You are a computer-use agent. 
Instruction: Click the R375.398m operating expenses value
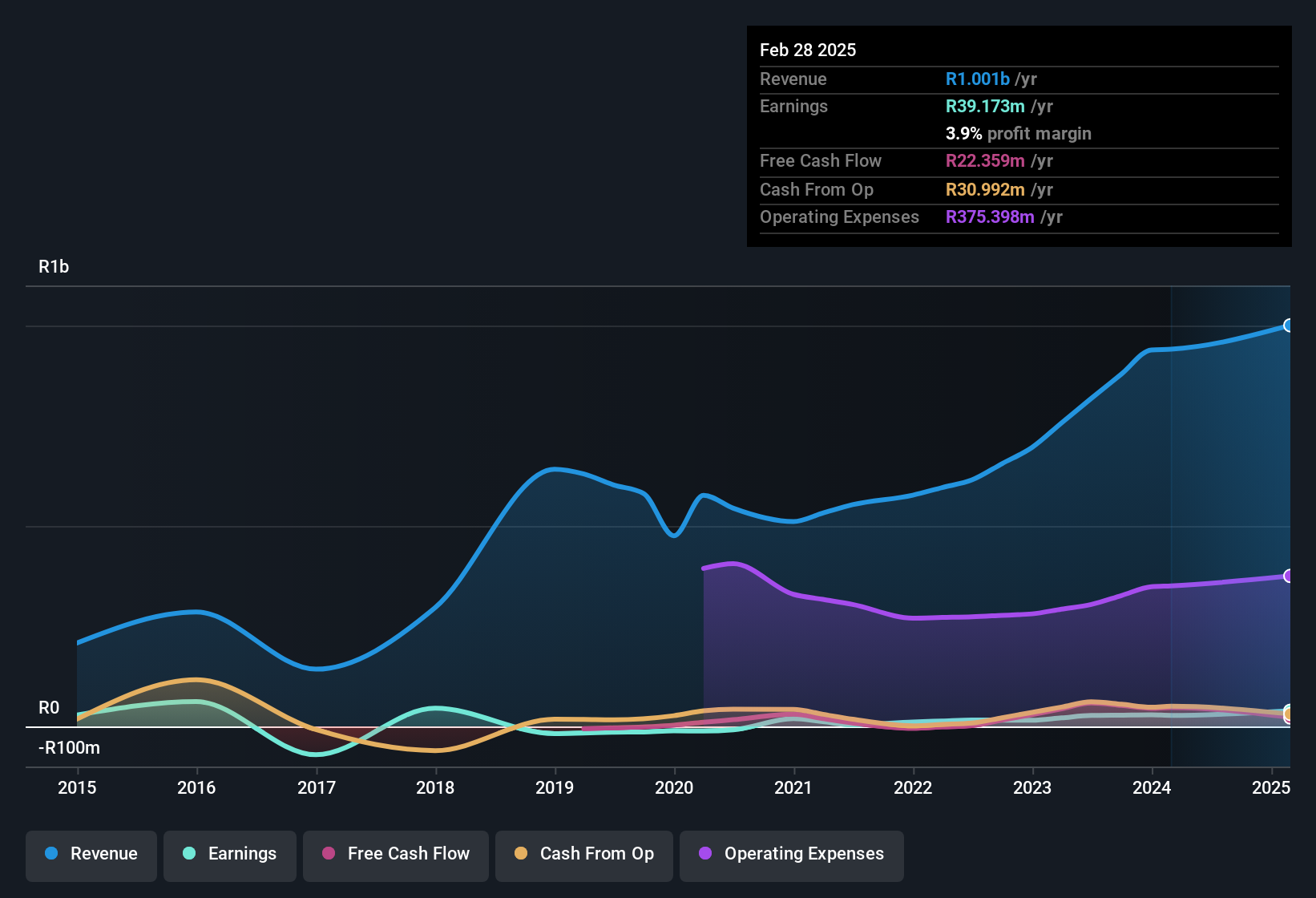coord(990,217)
